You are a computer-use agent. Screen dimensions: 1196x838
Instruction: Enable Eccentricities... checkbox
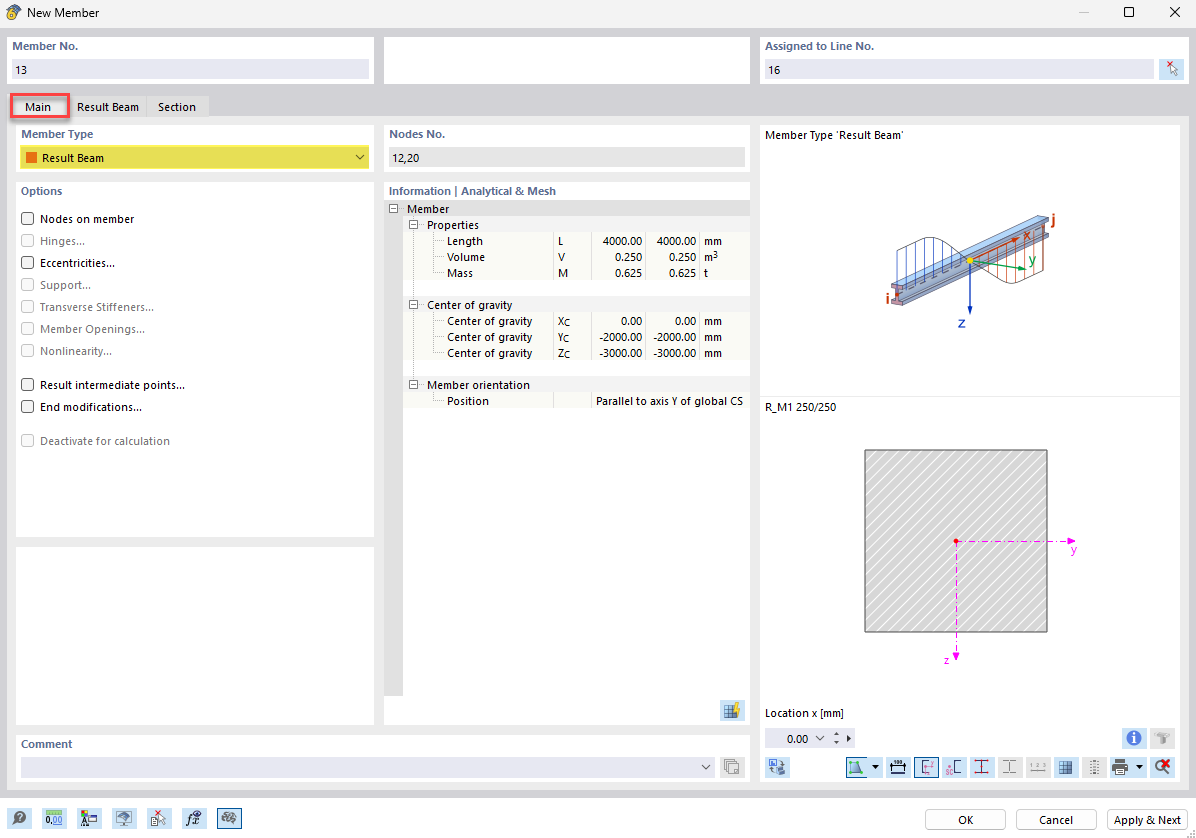[x=27, y=263]
